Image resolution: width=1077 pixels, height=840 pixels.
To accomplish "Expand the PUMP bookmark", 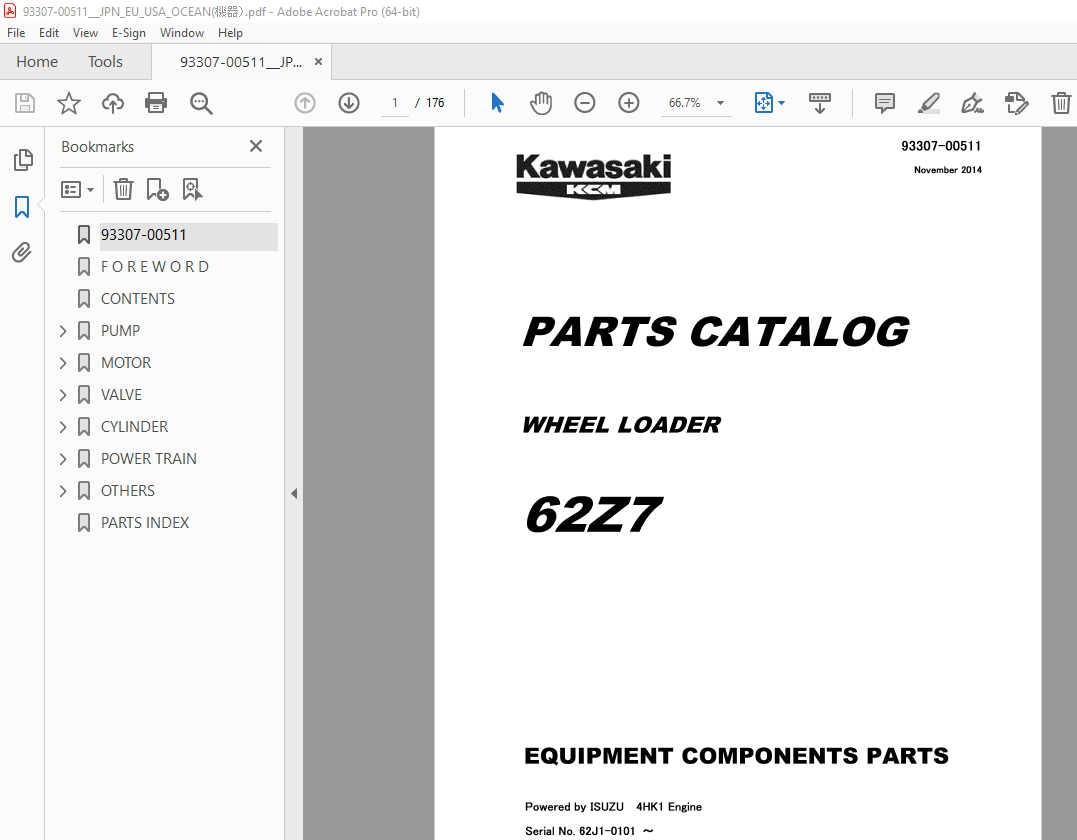I will click(63, 331).
